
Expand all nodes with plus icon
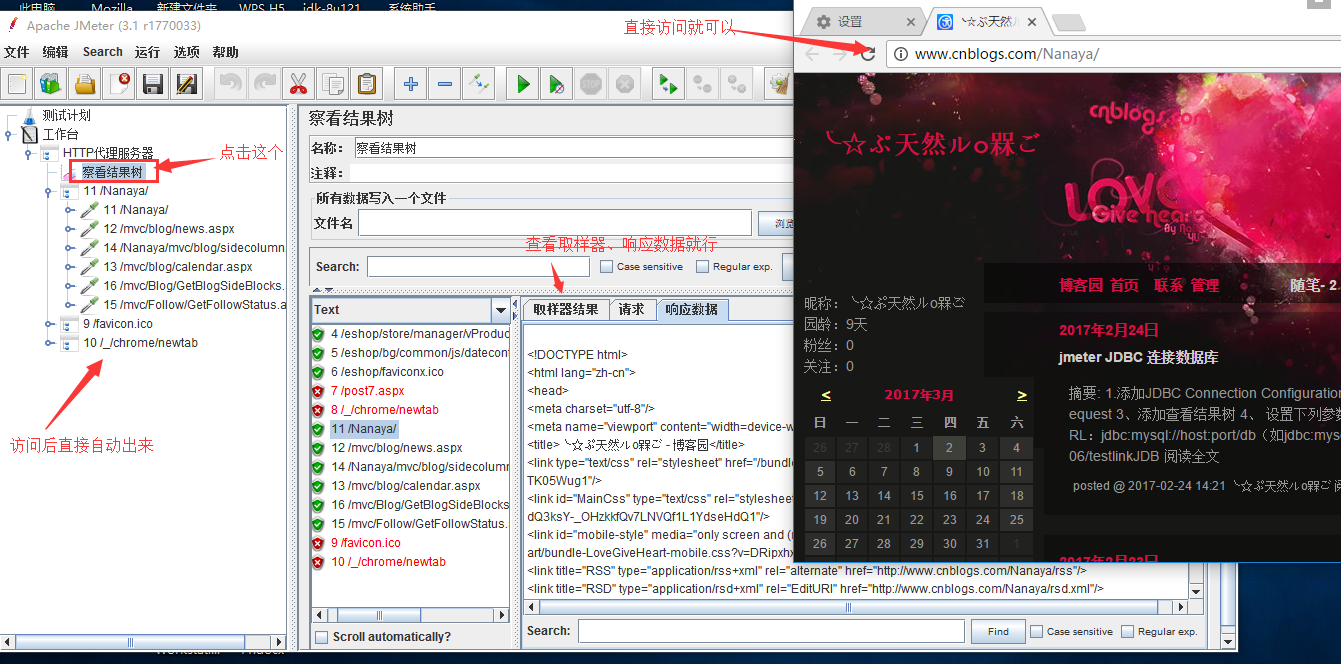(410, 84)
